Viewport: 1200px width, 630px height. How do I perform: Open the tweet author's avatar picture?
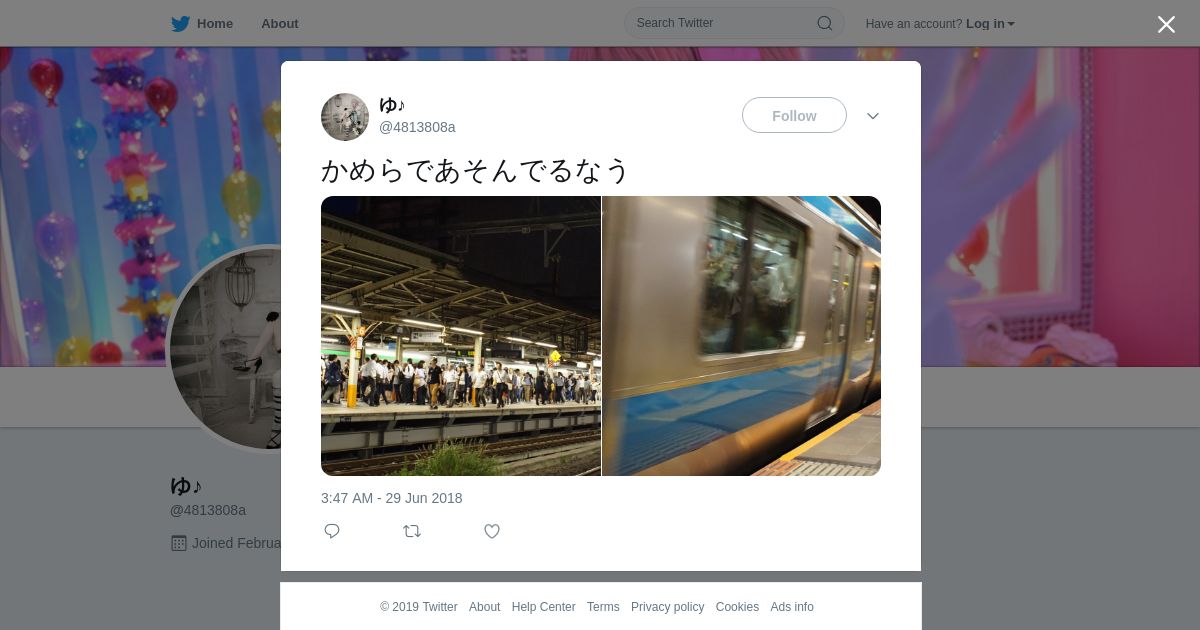tap(345, 117)
